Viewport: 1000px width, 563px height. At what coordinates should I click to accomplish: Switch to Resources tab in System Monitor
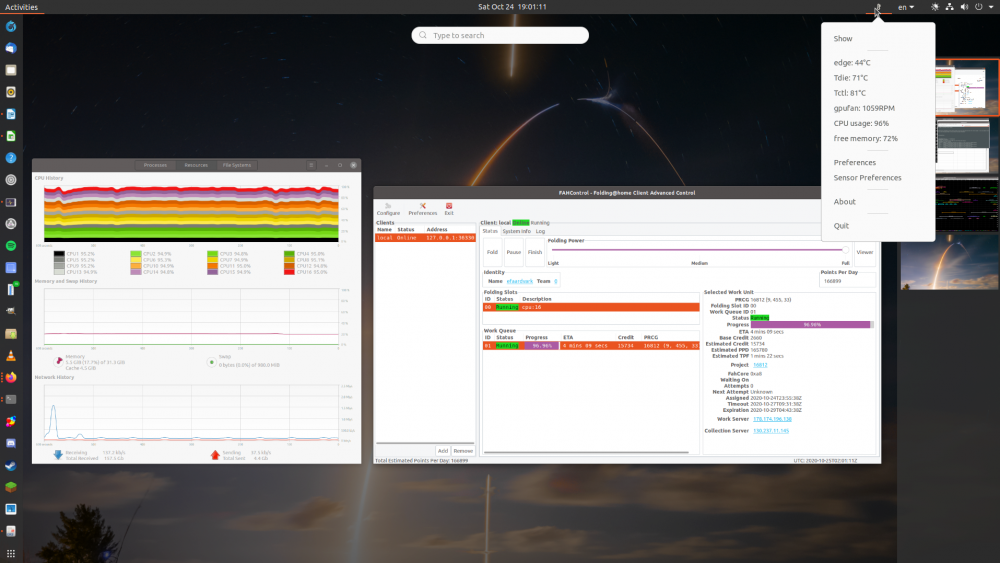(x=196, y=165)
